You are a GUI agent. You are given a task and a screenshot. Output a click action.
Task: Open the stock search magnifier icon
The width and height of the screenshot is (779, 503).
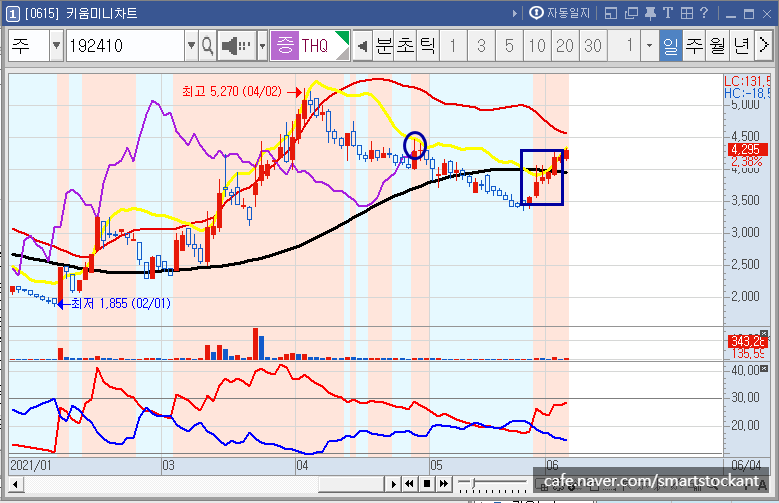208,46
